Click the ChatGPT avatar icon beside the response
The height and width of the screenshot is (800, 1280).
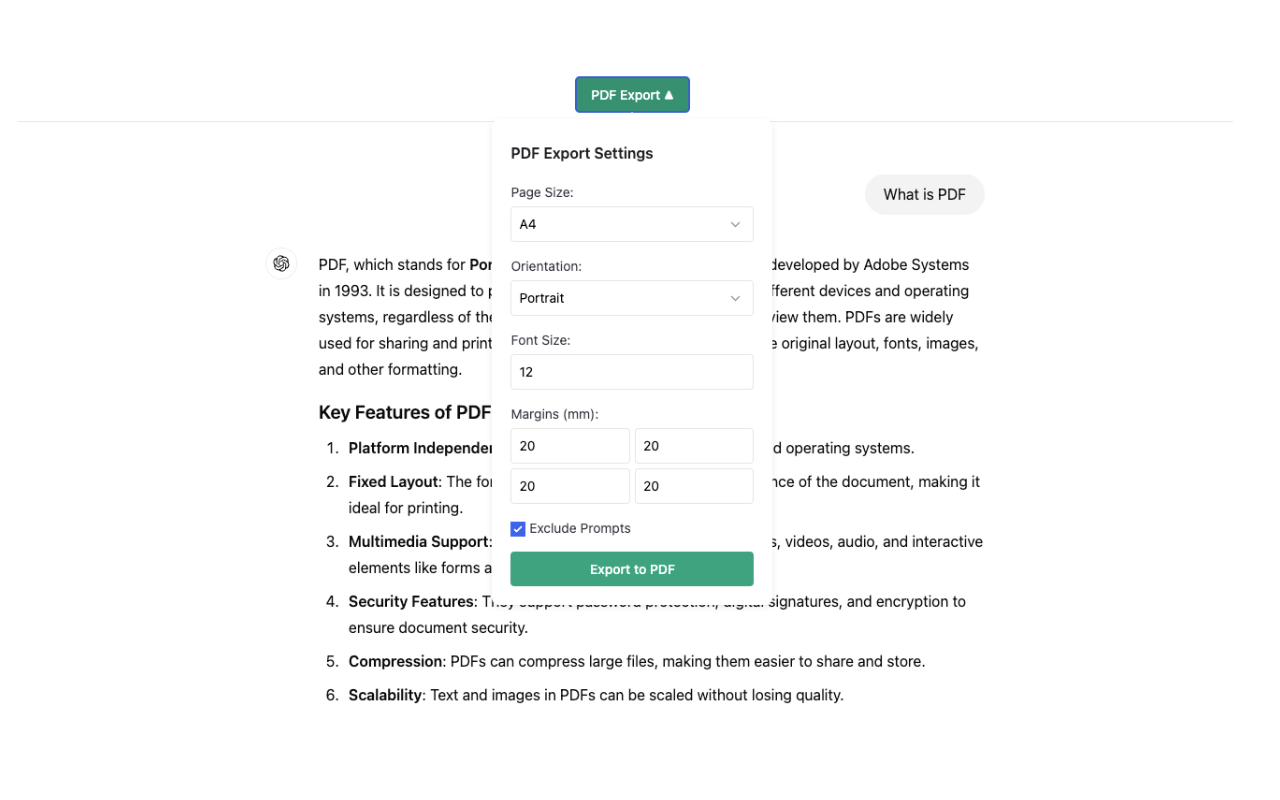(281, 263)
